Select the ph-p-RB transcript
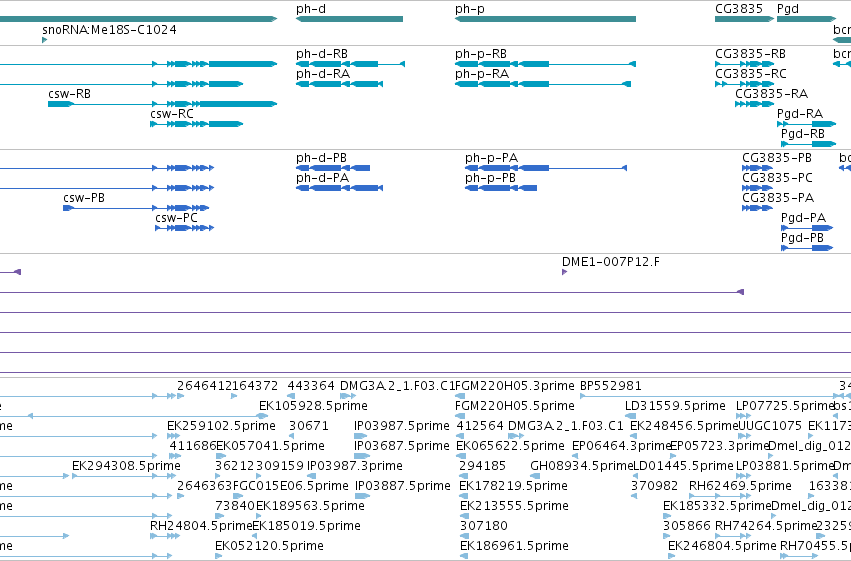 point(545,64)
